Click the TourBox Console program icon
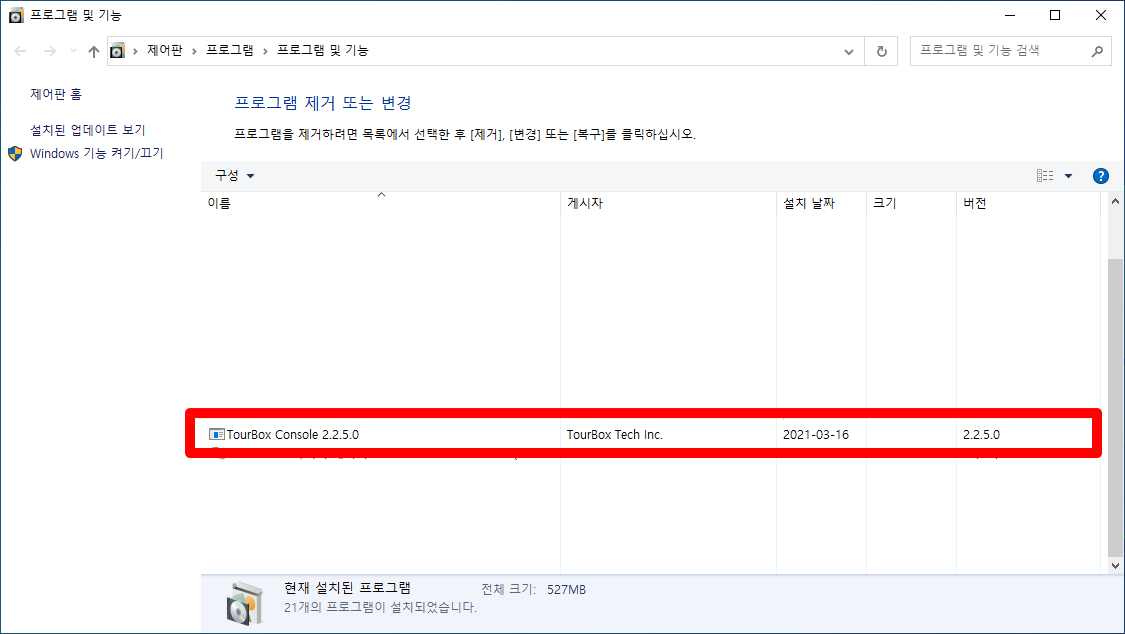The width and height of the screenshot is (1125, 634). pos(217,435)
